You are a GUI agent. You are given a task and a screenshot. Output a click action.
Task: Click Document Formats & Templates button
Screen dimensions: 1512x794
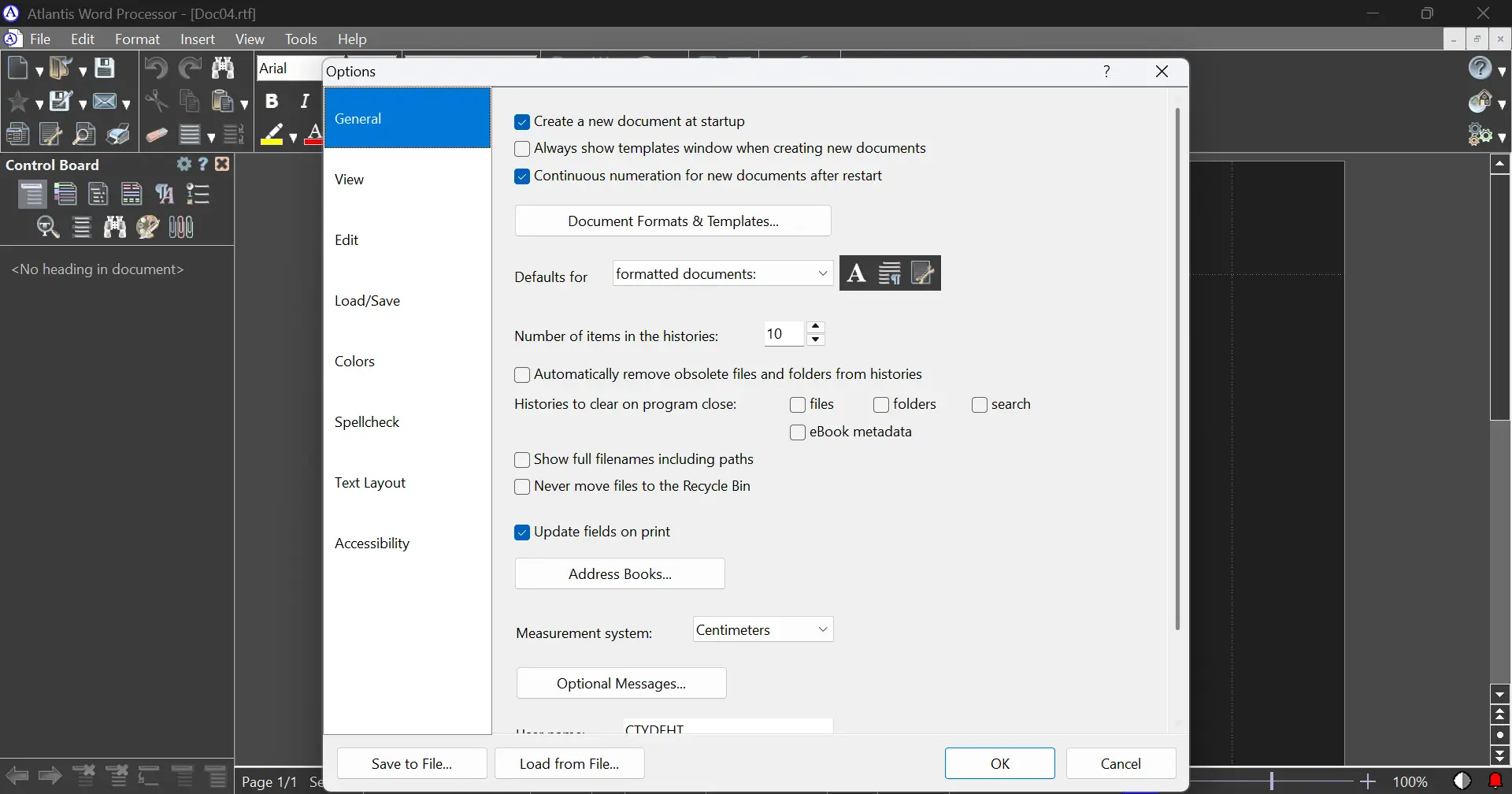[673, 221]
